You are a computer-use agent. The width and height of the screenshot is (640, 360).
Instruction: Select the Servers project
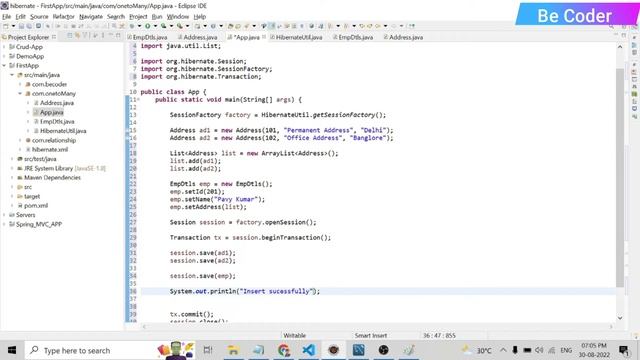[25, 215]
